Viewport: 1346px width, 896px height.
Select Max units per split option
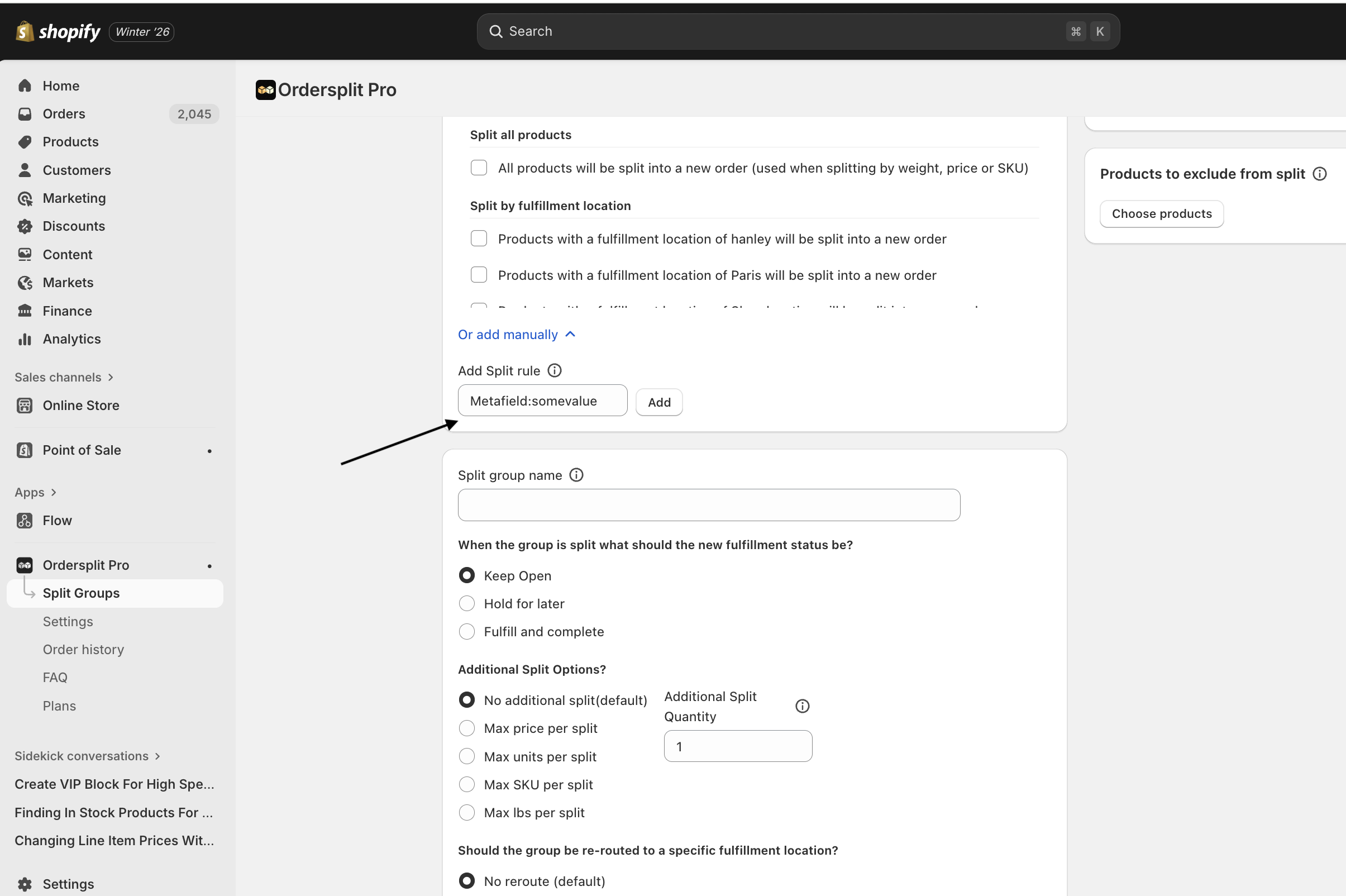[x=467, y=756]
